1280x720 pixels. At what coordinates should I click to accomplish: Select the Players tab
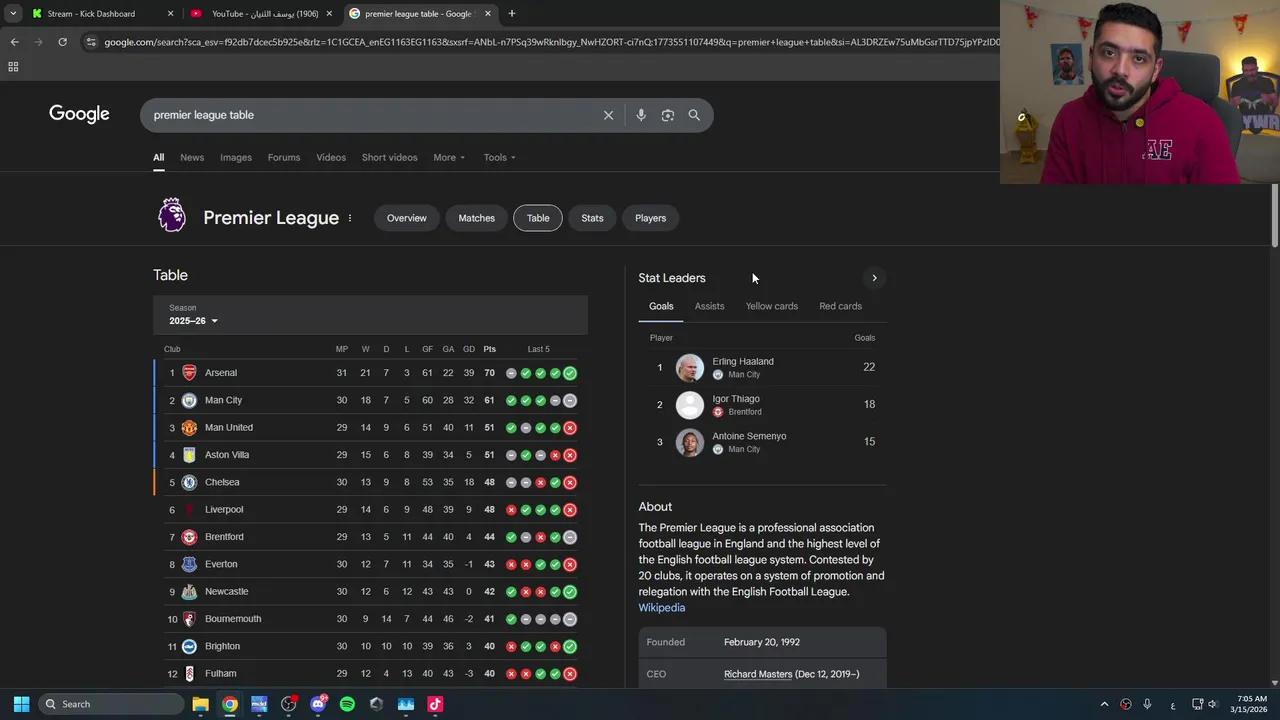[x=650, y=218]
